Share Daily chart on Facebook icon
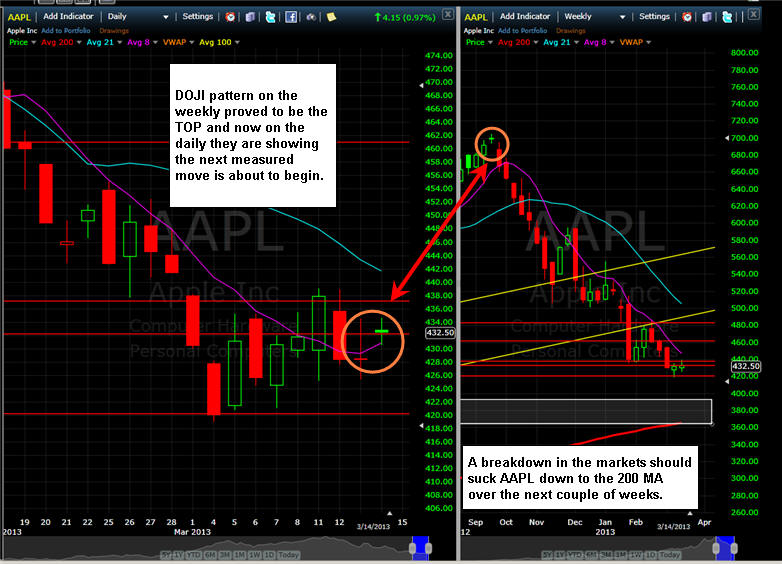This screenshot has height=564, width=782. pos(291,17)
